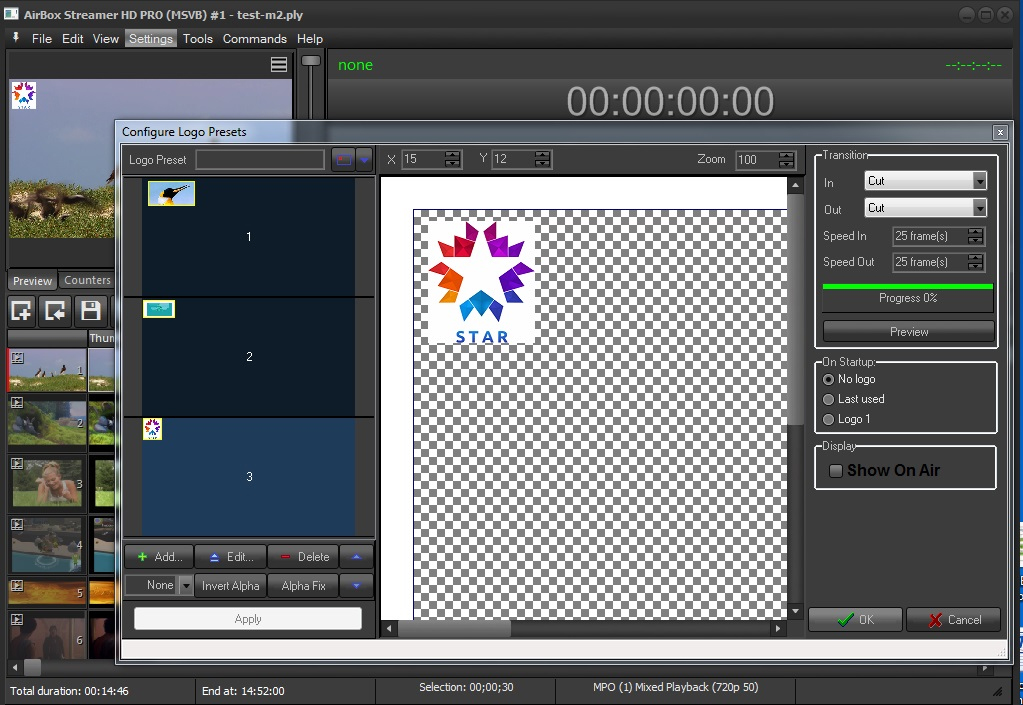Click the film clip icon on playlist row 3
This screenshot has height=705, width=1023.
18,464
